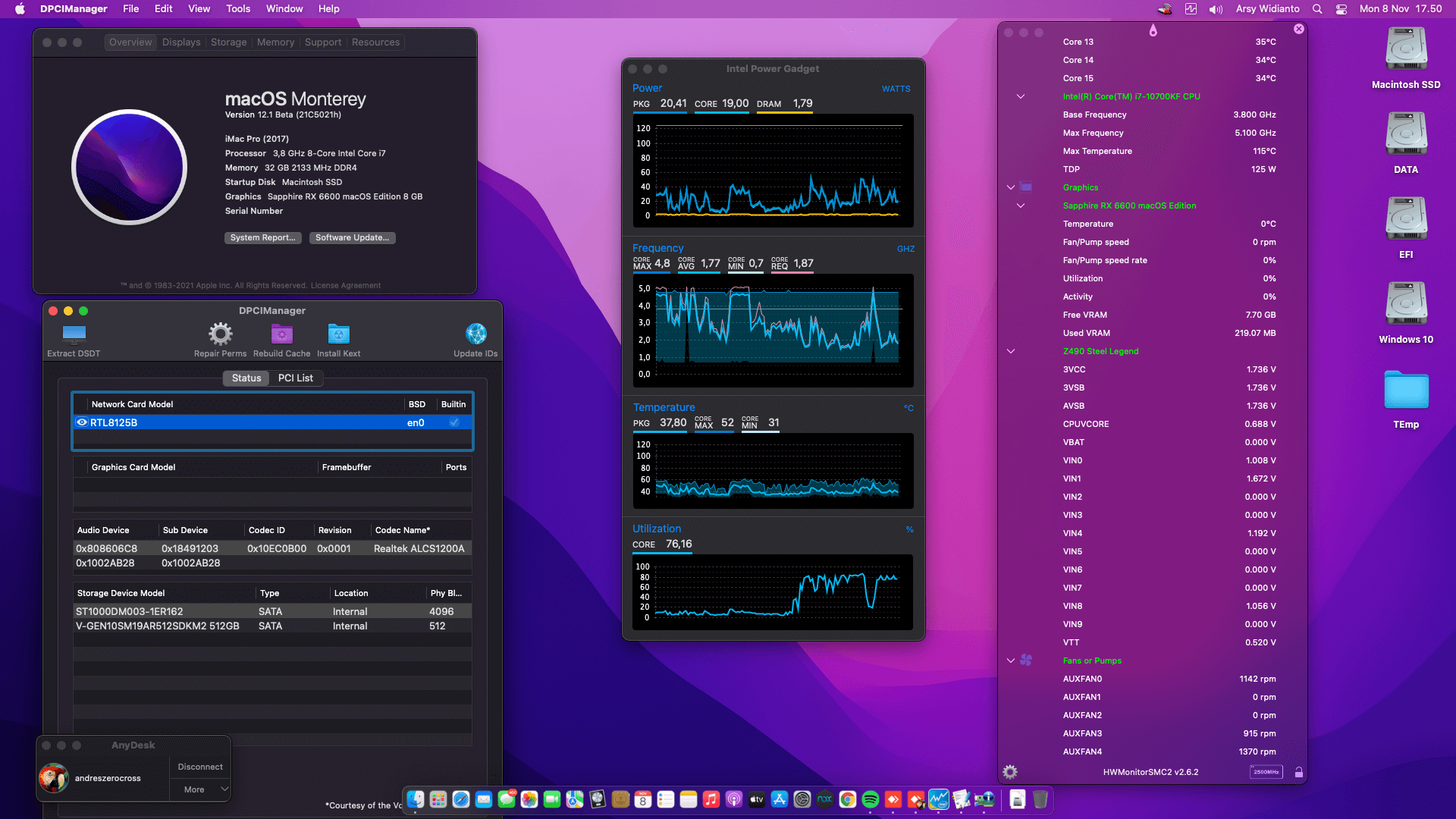Open Launchpad from the Dock
1456x819 pixels.
click(x=438, y=799)
